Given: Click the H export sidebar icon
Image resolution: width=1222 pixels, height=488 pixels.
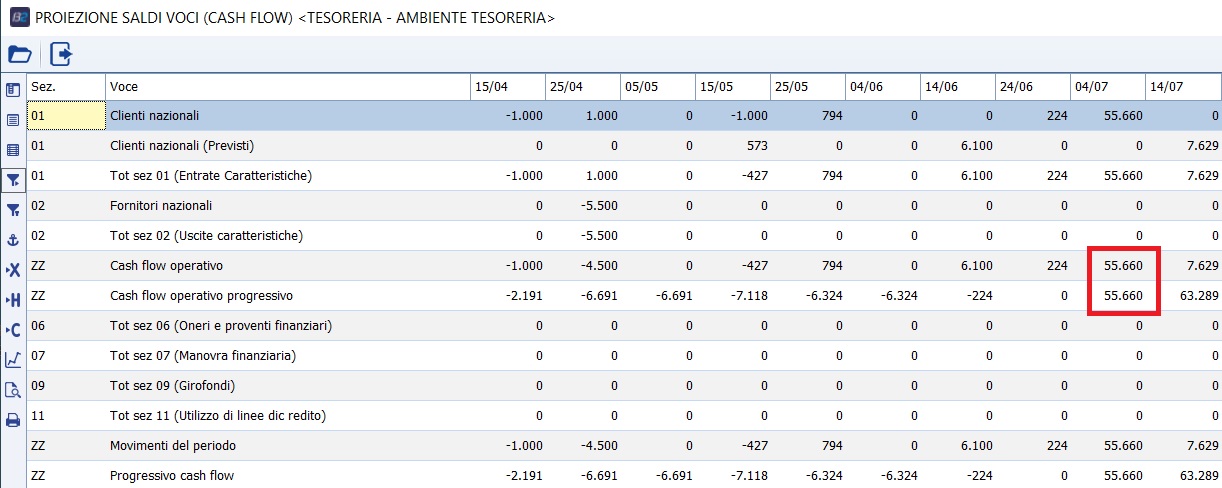Looking at the screenshot, I should tap(13, 300).
